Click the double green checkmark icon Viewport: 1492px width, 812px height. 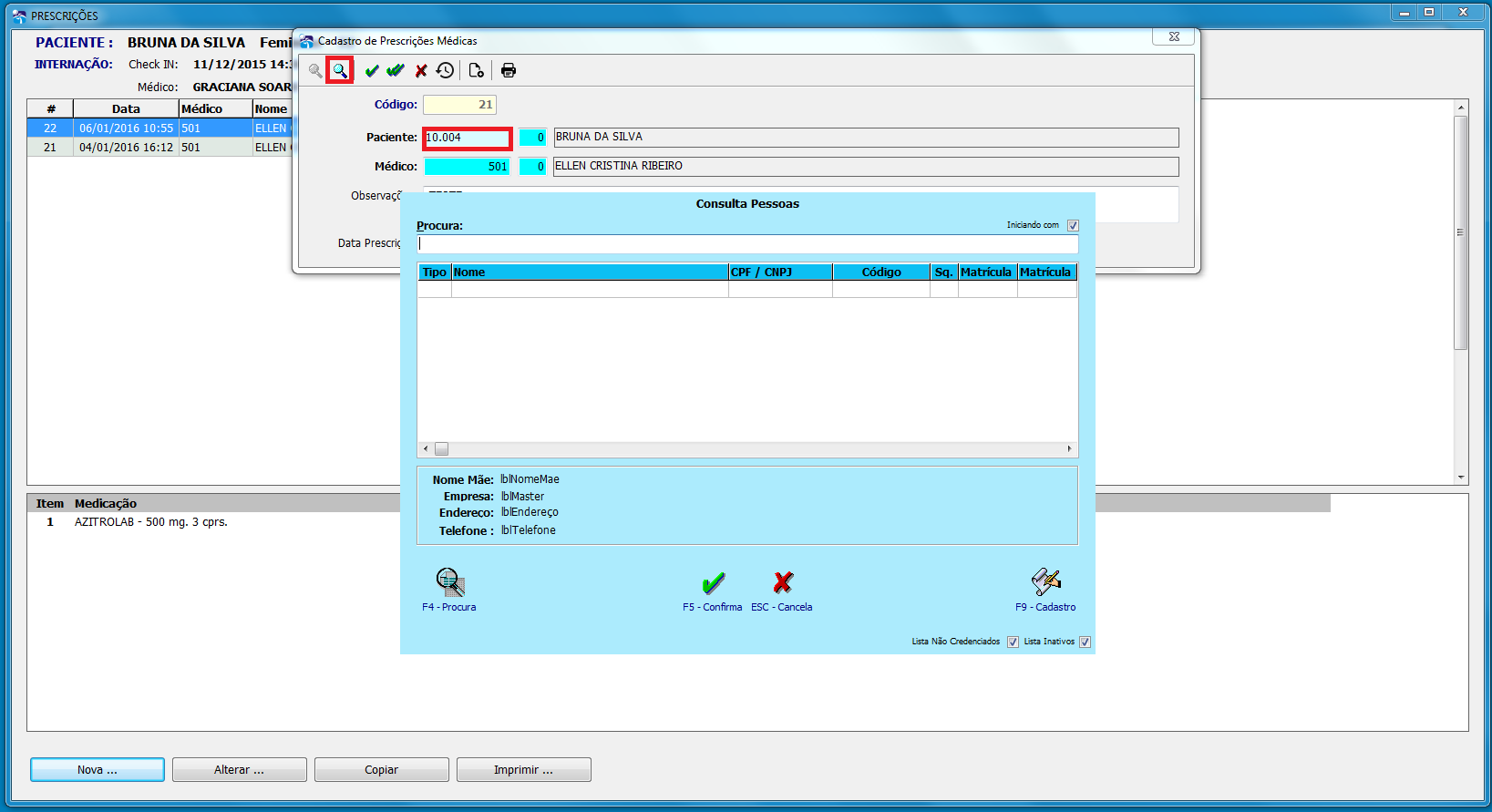pyautogui.click(x=396, y=70)
